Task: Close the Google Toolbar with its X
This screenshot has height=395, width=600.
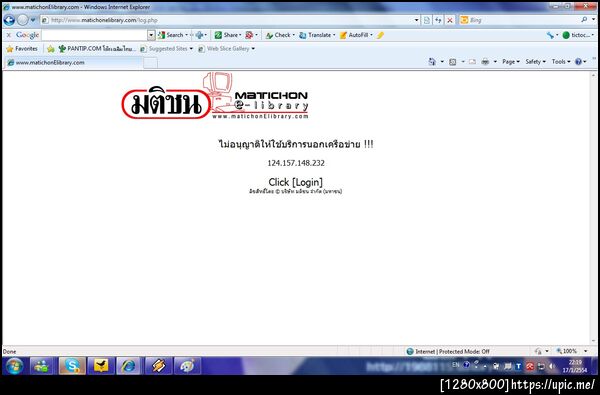Action: click(x=8, y=35)
